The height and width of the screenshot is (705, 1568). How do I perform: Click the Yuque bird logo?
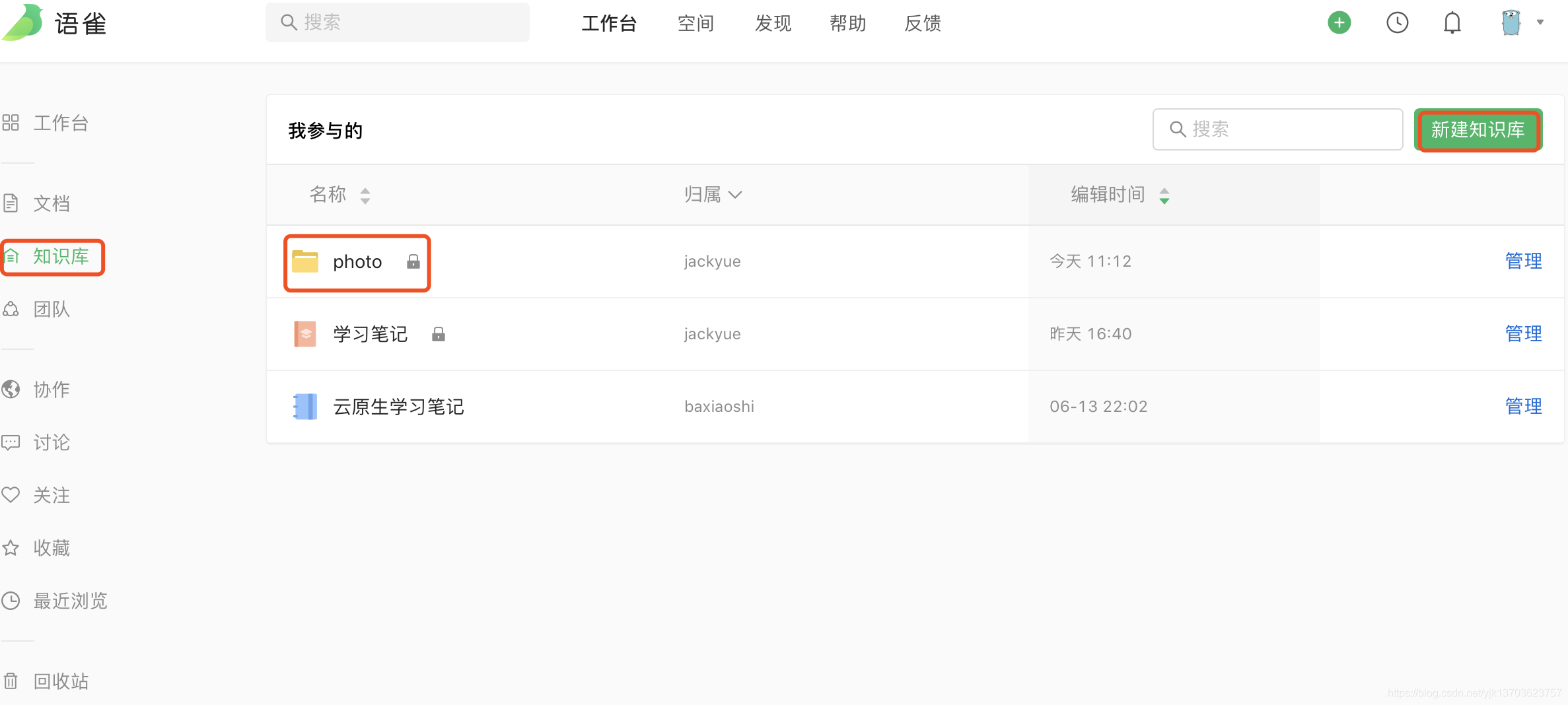point(22,22)
